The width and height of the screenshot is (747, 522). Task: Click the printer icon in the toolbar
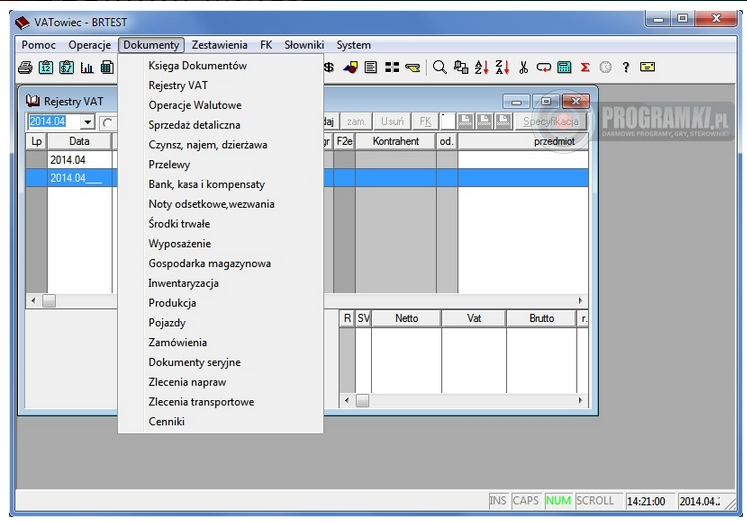coord(25,67)
